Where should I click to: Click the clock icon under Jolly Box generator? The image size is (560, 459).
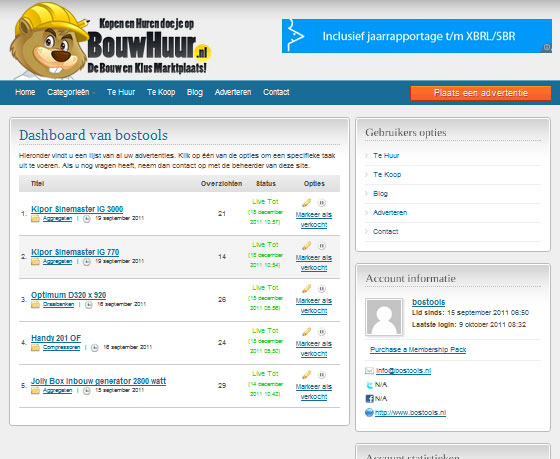(x=86, y=391)
